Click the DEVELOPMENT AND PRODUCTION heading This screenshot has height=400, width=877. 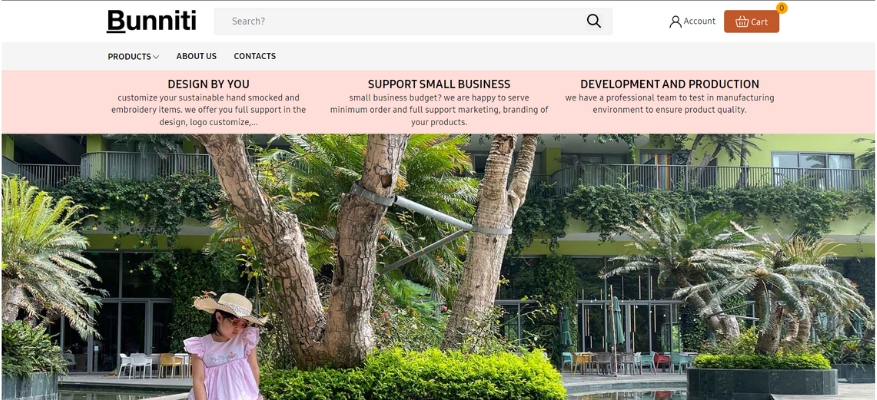pos(669,84)
